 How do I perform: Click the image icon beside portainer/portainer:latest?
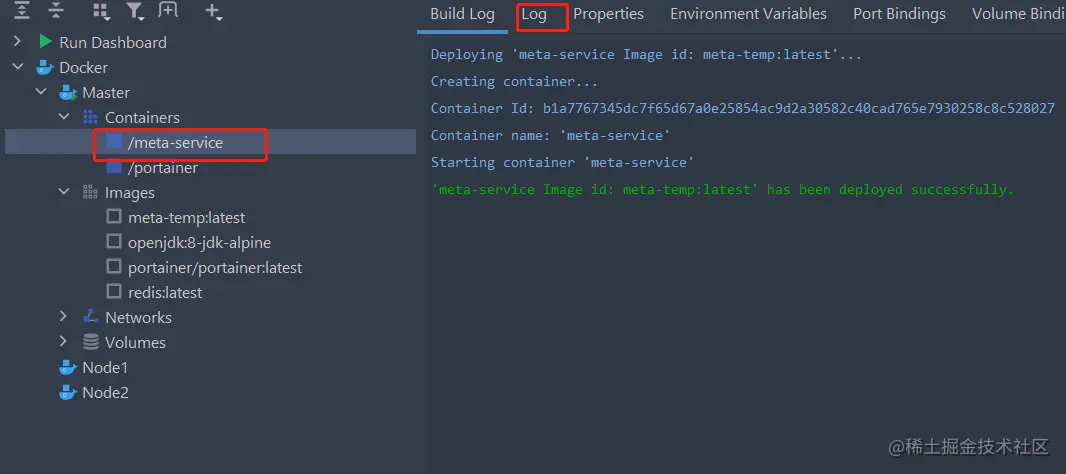point(114,267)
